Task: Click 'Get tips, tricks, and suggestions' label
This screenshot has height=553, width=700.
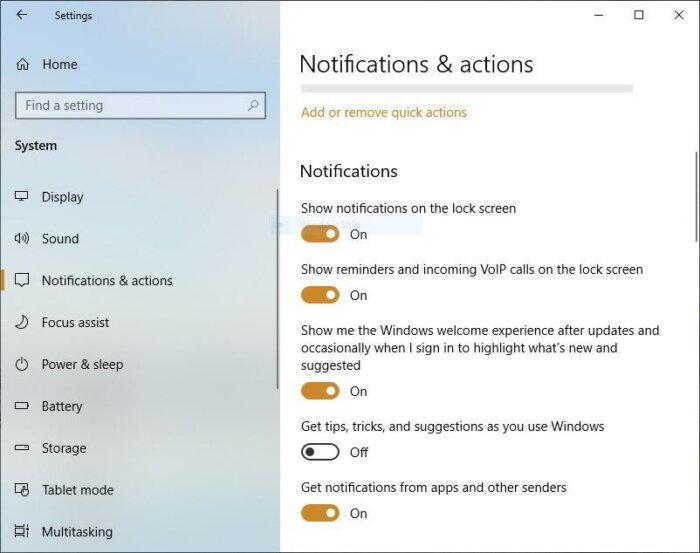Action: pyautogui.click(x=452, y=426)
